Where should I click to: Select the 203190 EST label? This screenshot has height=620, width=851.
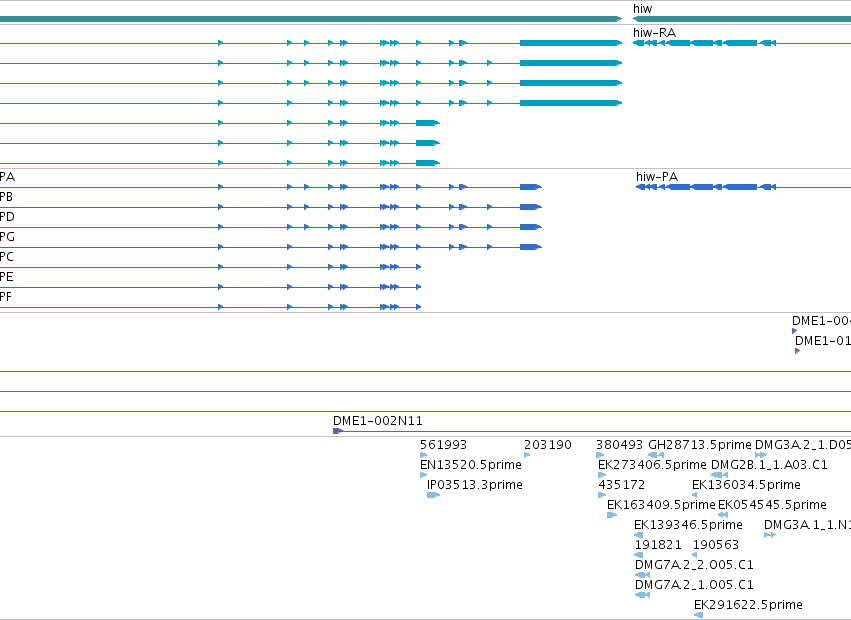tap(548, 445)
